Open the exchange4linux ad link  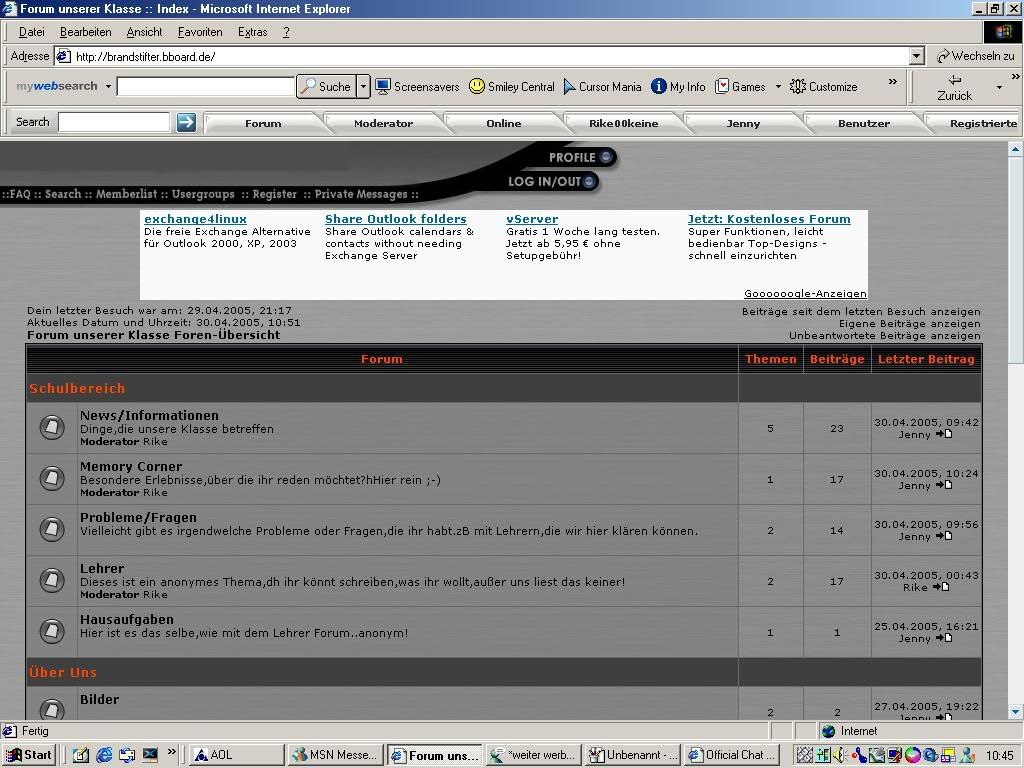(195, 219)
